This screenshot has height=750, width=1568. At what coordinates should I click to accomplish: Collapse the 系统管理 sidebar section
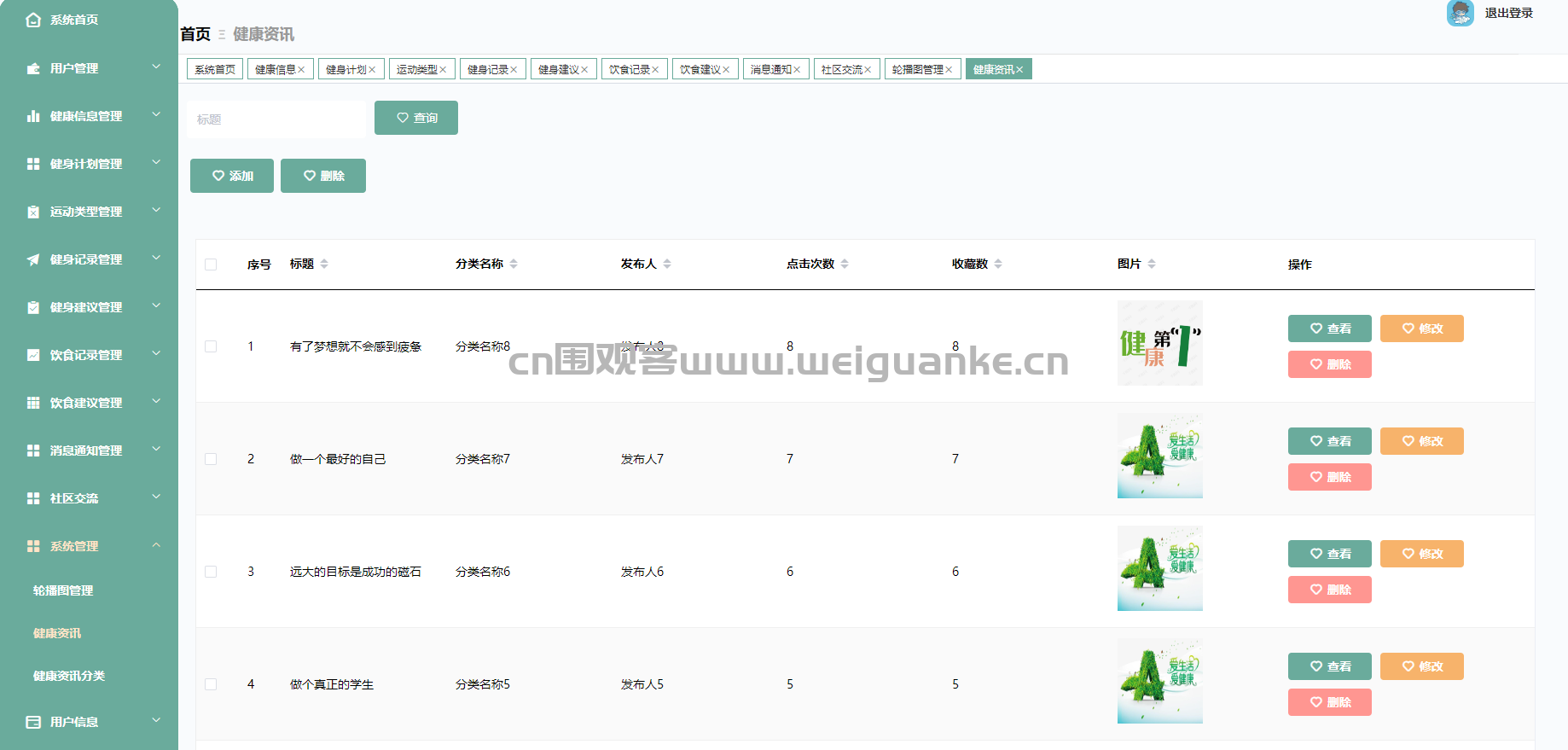pos(156,545)
